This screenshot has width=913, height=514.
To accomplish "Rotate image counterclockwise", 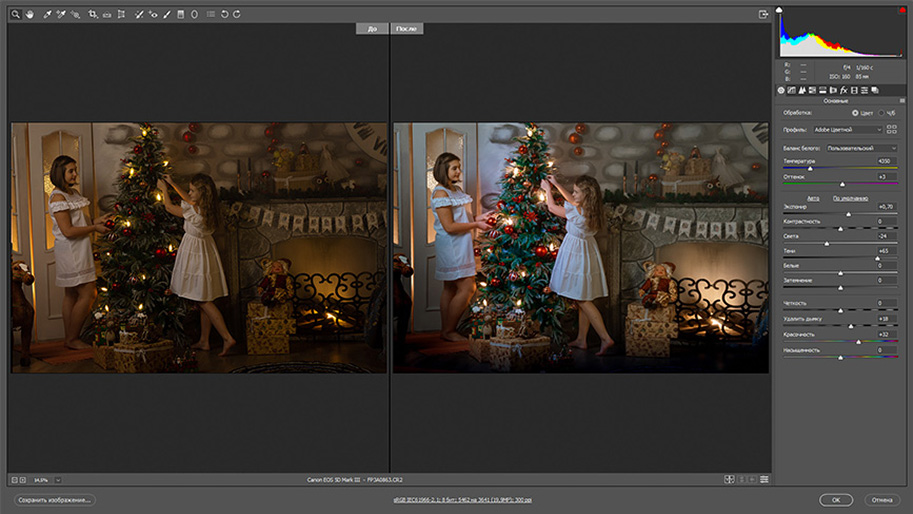I will [x=224, y=14].
